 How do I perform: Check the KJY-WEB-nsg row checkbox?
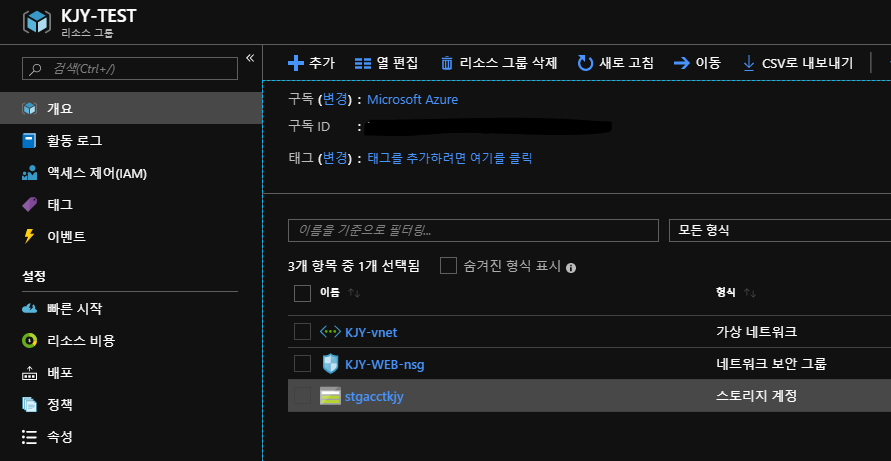[302, 363]
